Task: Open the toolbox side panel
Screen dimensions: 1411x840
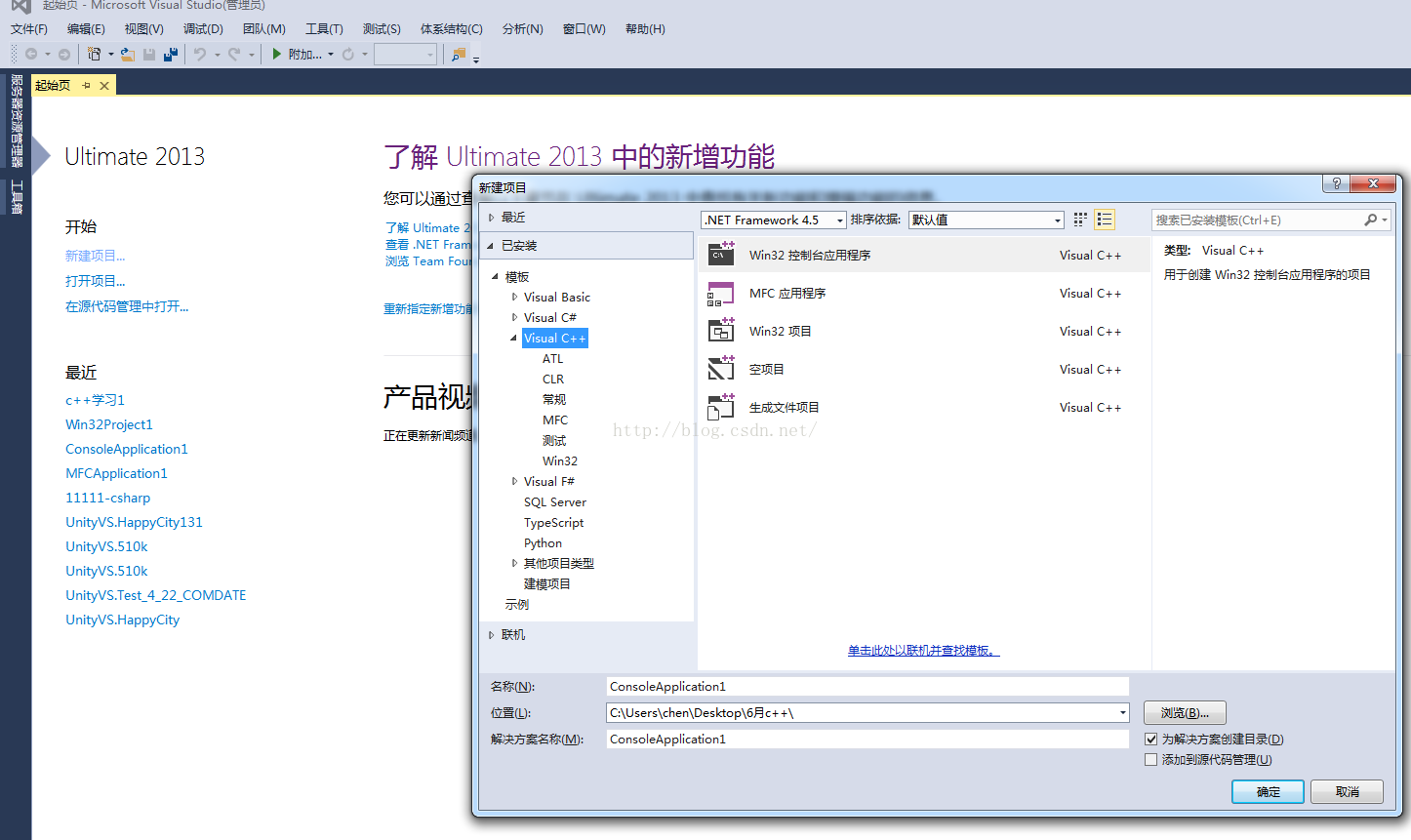Action: coord(17,196)
